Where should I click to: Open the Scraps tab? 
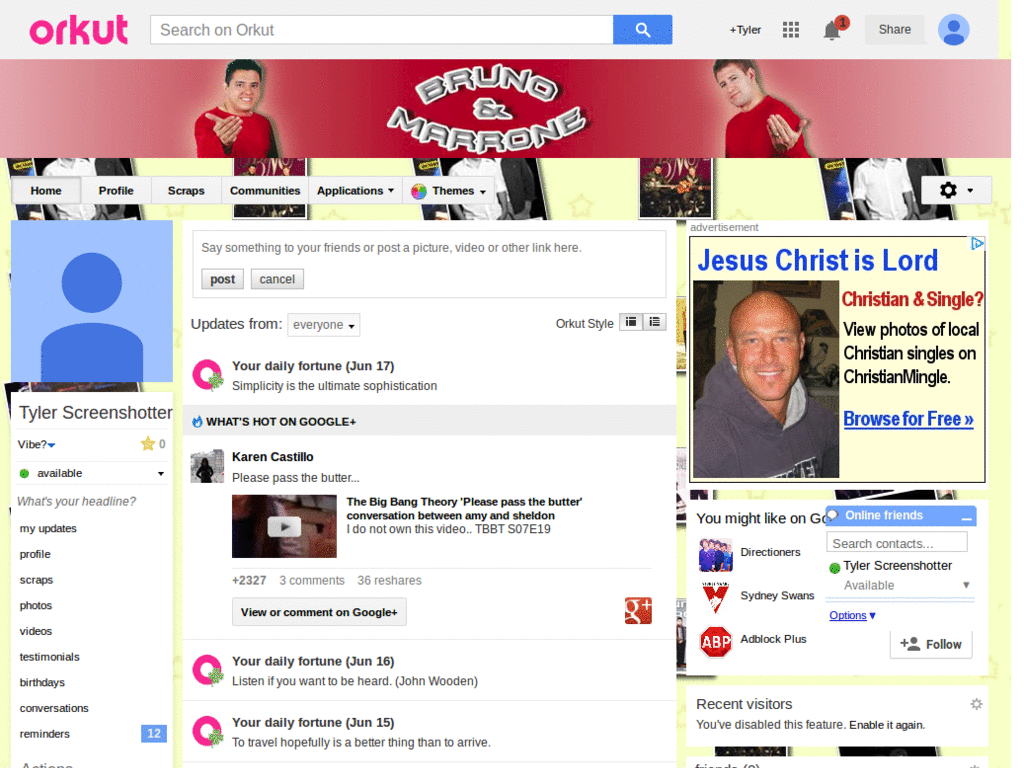186,191
